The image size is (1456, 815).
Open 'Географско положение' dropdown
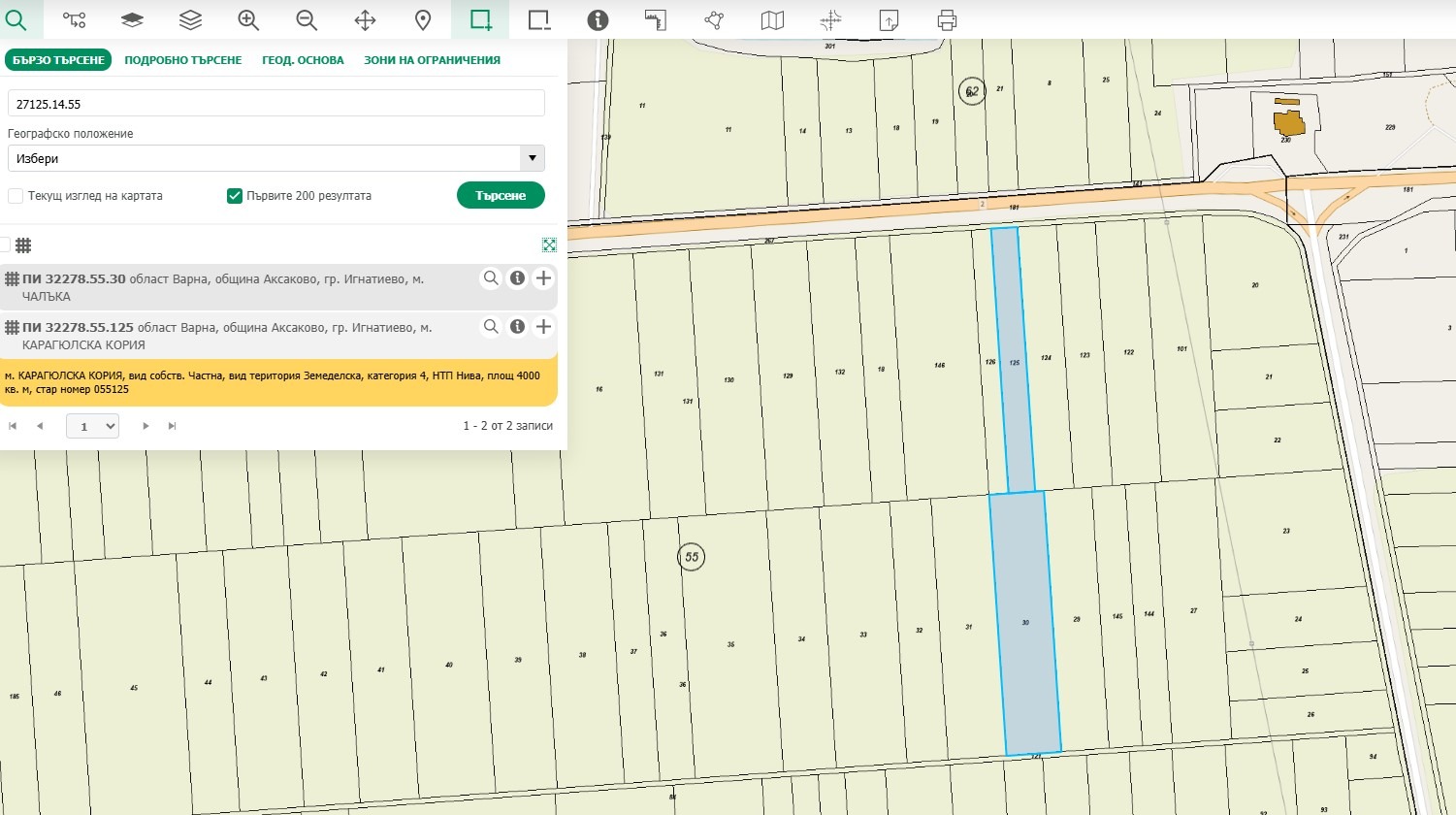coord(275,158)
